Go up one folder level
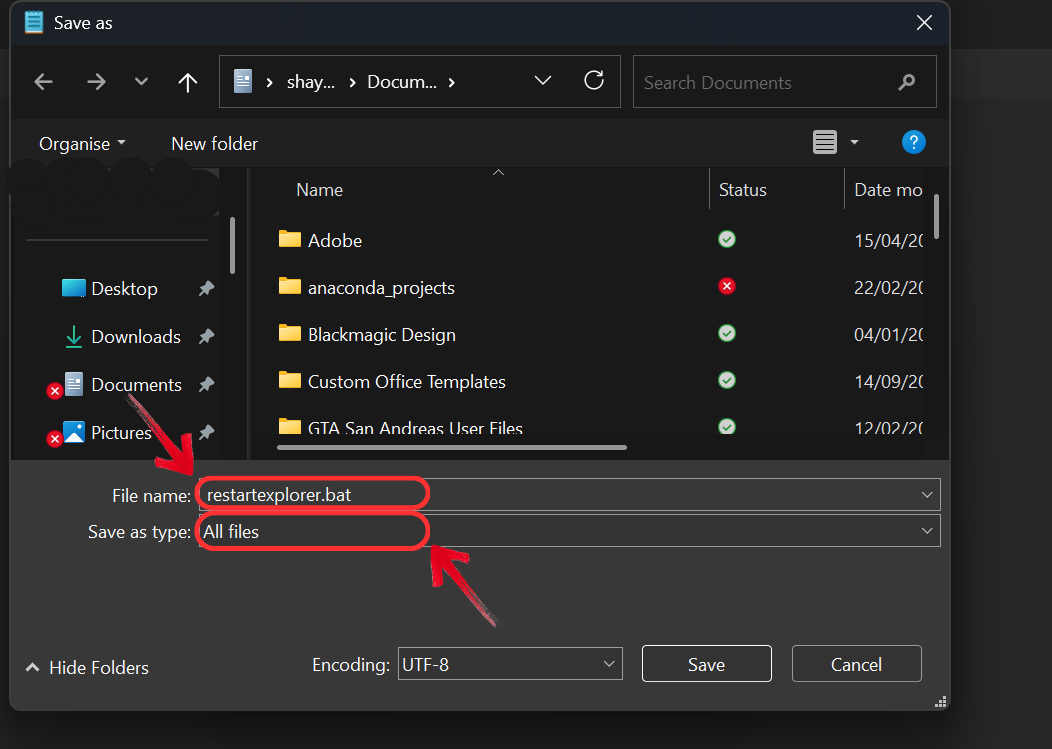 point(187,81)
